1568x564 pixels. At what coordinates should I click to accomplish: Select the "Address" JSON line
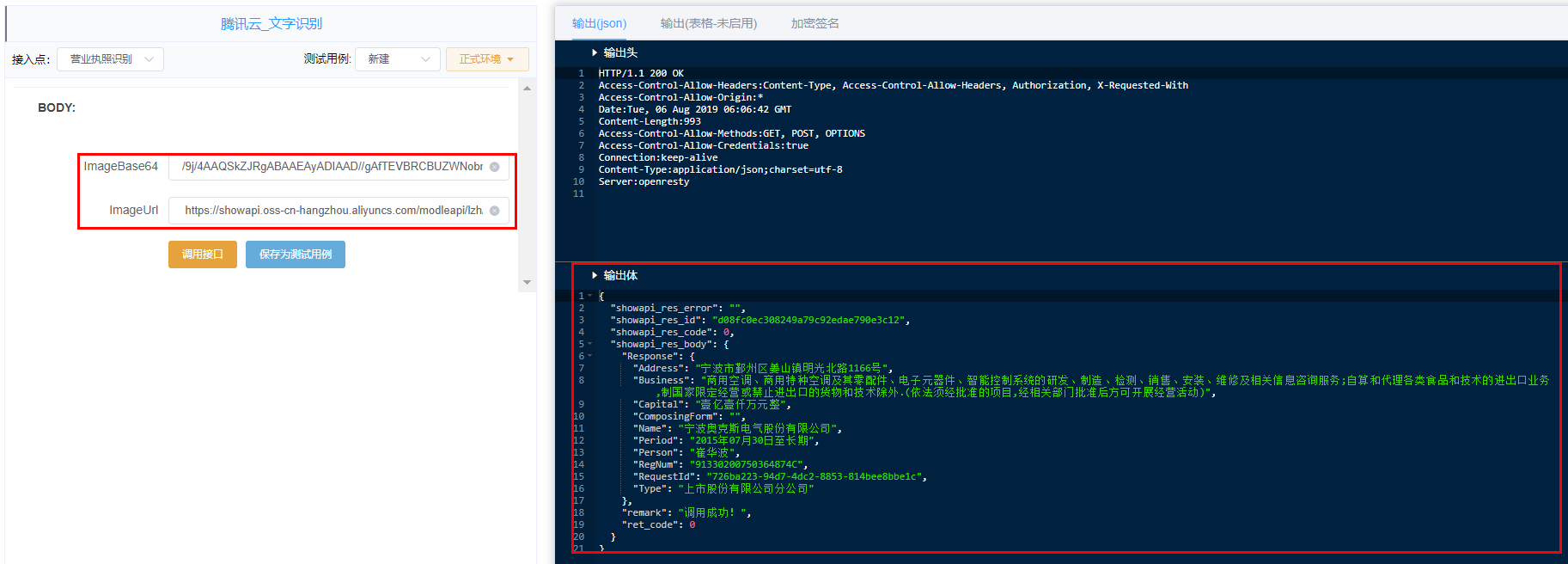pos(763,368)
